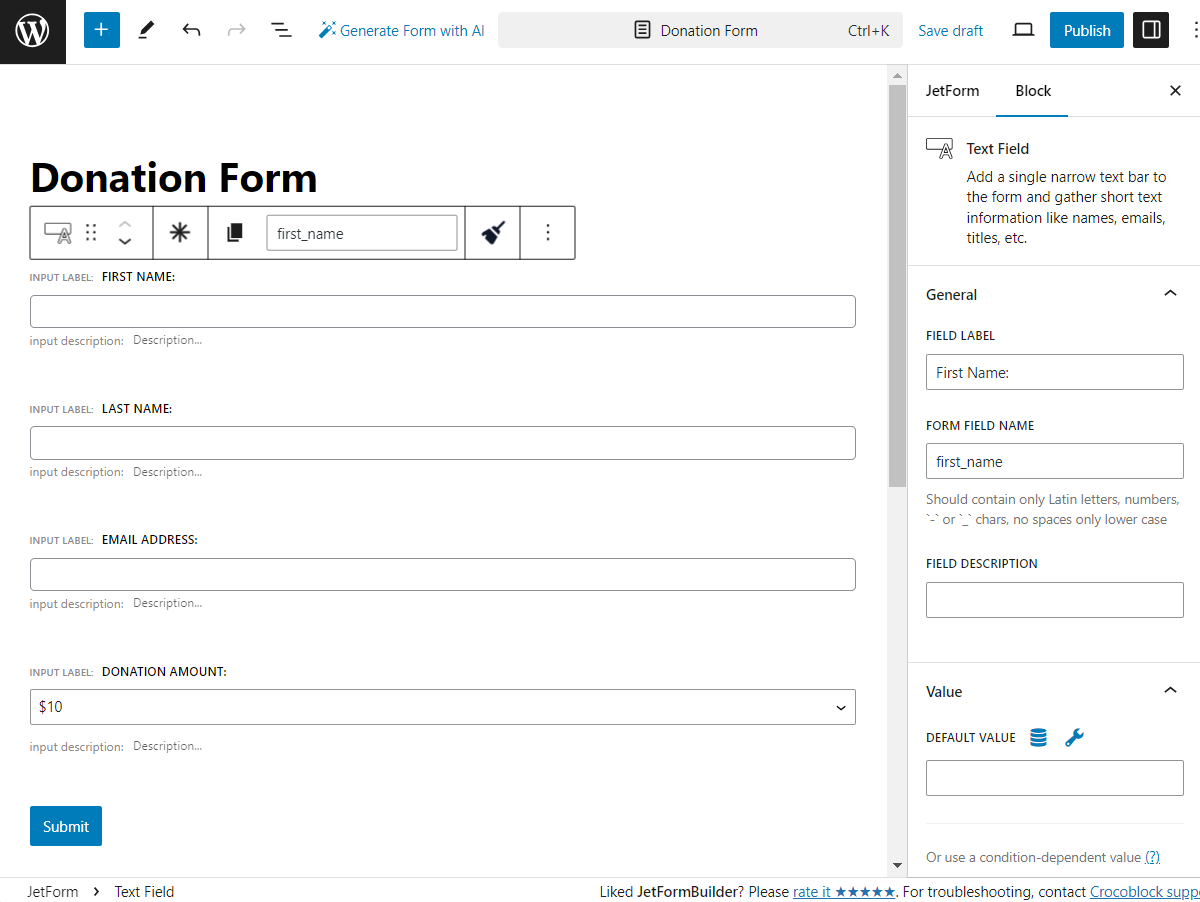The image size is (1200, 902).
Task: Open the block Options kebab menu
Action: coord(547,232)
